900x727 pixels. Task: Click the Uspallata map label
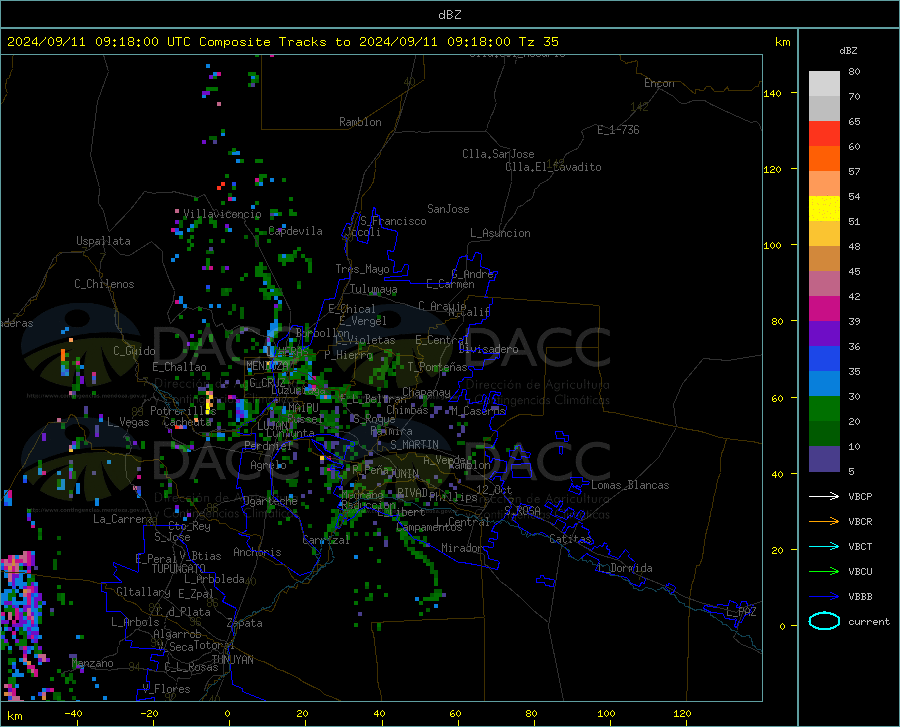[103, 241]
